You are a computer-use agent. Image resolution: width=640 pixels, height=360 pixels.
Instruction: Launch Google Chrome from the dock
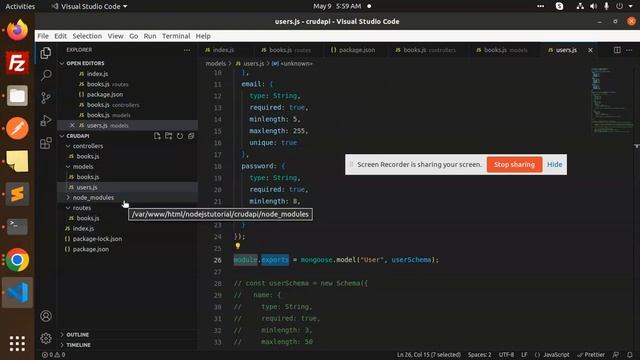(x=17, y=260)
